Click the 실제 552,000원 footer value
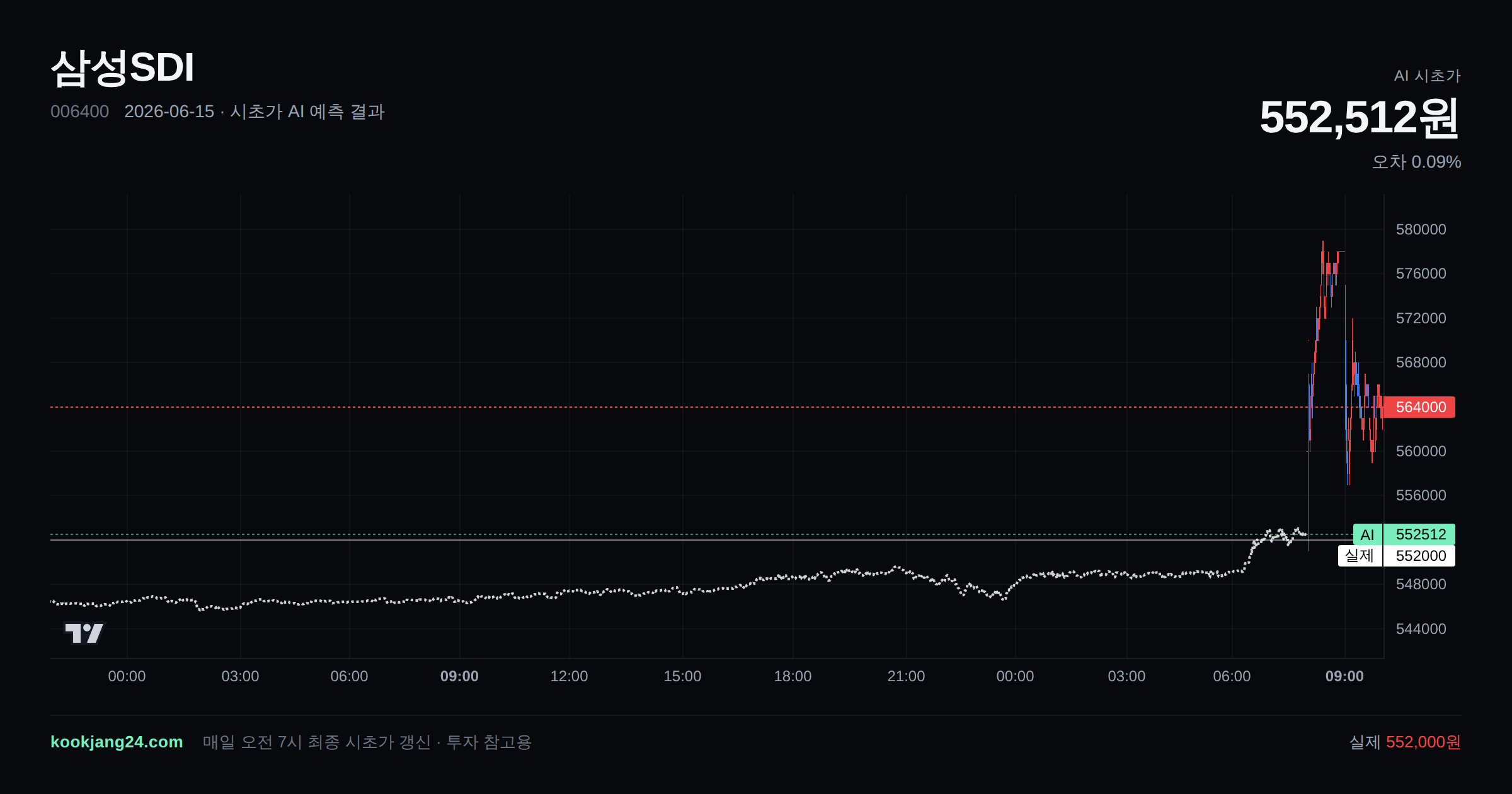This screenshot has width=1512, height=794. click(x=1404, y=742)
